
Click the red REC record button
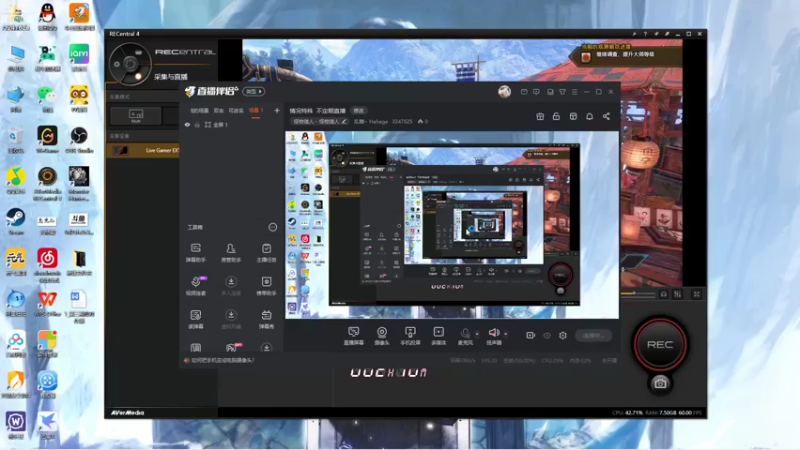coord(660,344)
